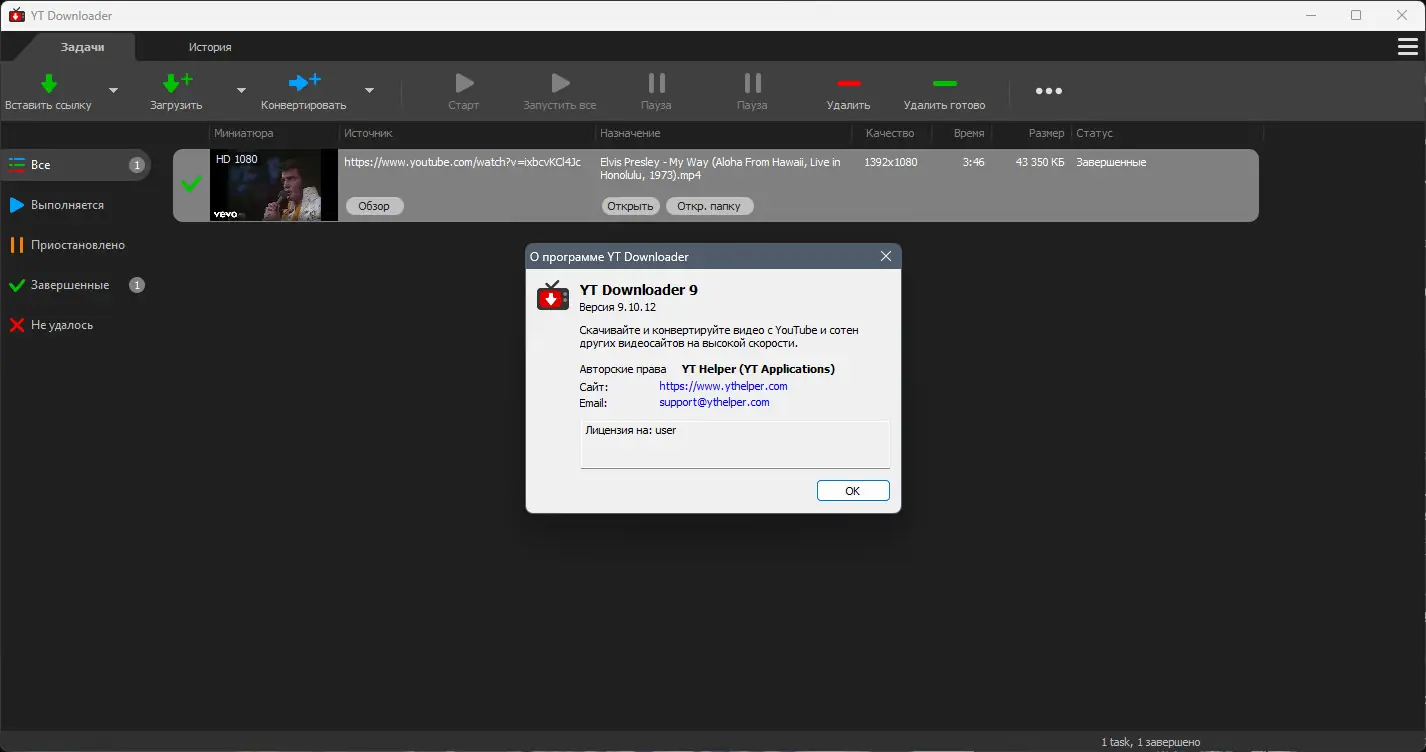
Task: Click the YT Downloader title bar app icon
Action: (16, 15)
